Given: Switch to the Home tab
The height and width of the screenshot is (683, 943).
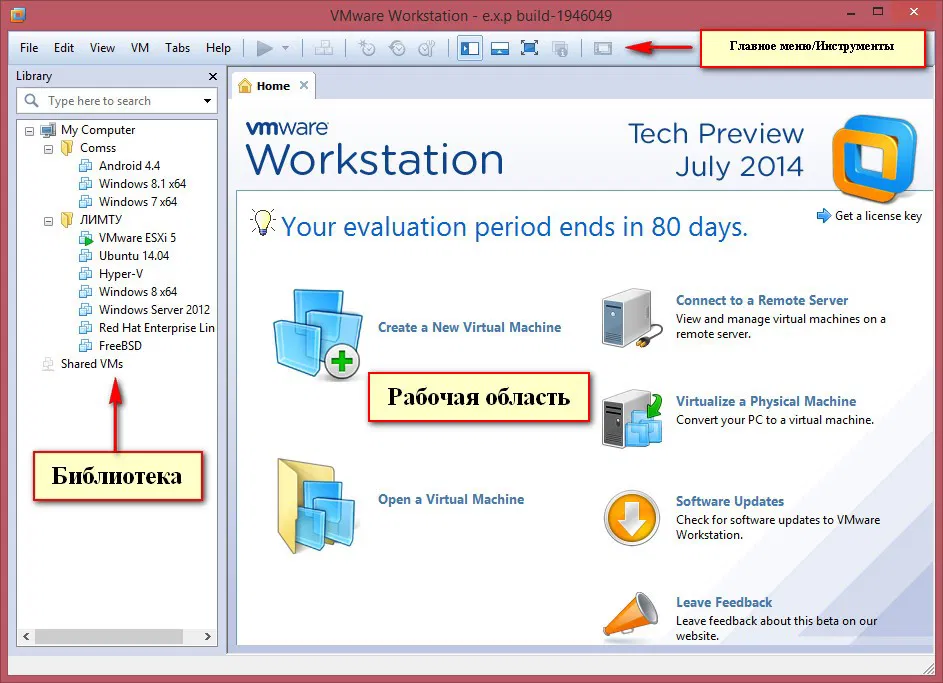Looking at the screenshot, I should 269,85.
